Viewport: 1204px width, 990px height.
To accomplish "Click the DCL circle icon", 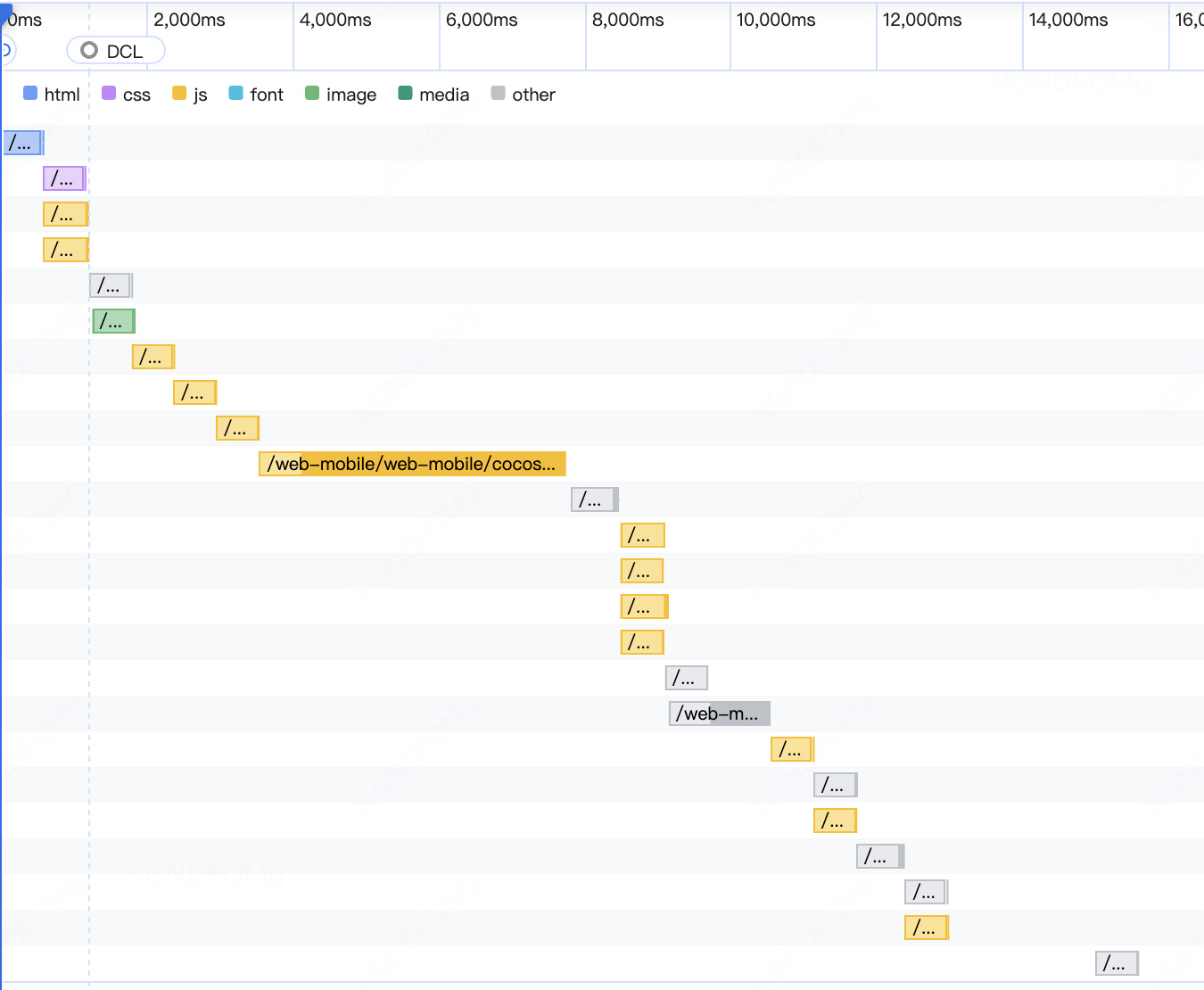I will (89, 51).
